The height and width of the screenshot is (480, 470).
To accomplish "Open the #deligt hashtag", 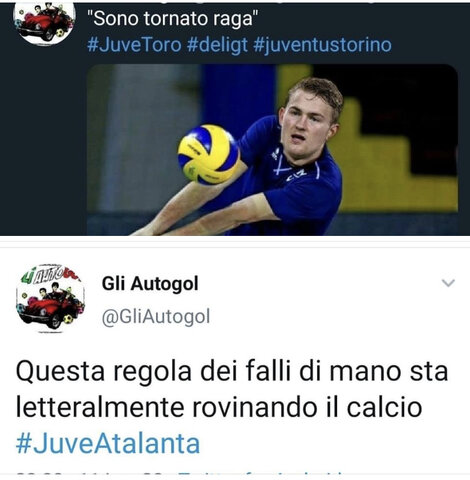I will click(218, 45).
